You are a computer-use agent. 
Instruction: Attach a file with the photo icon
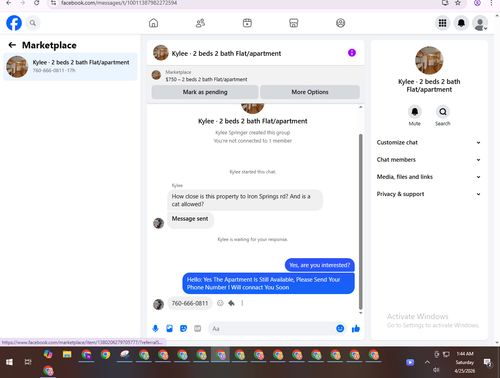[169, 329]
